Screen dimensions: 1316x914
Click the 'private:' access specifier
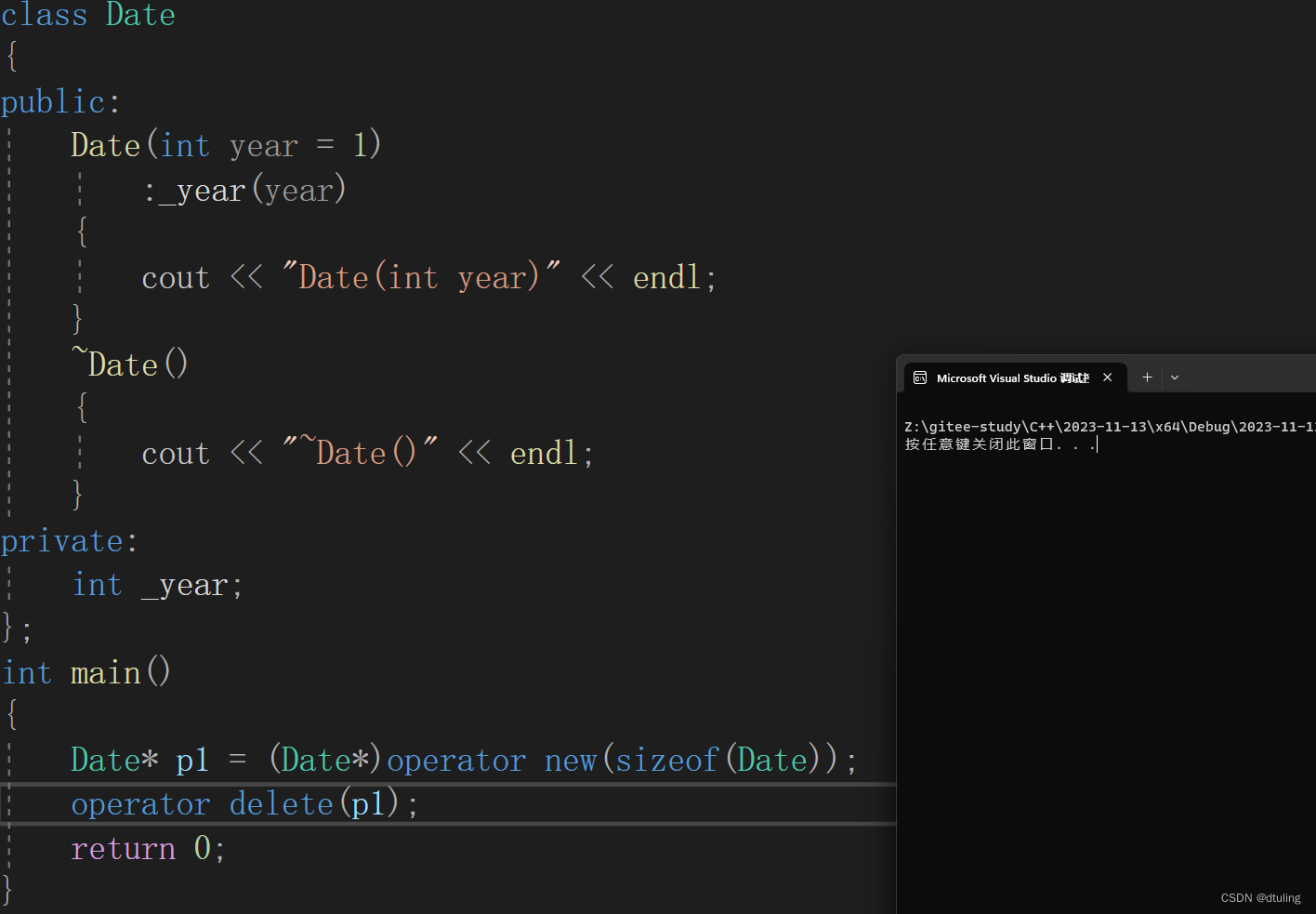[x=69, y=540]
